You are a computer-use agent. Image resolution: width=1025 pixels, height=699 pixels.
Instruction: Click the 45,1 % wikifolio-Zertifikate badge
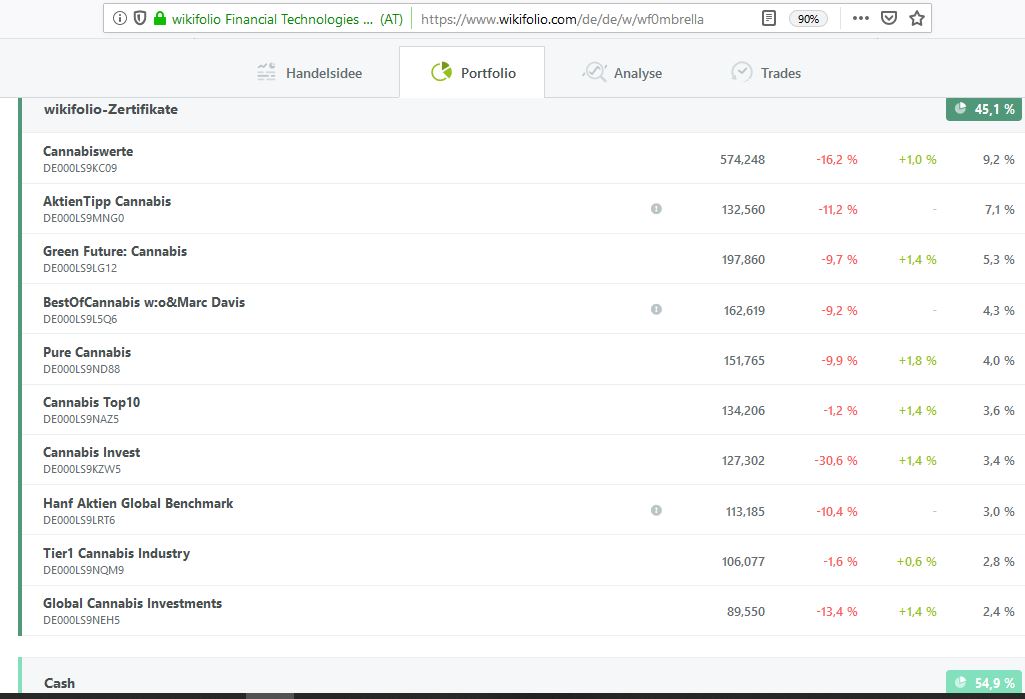984,109
